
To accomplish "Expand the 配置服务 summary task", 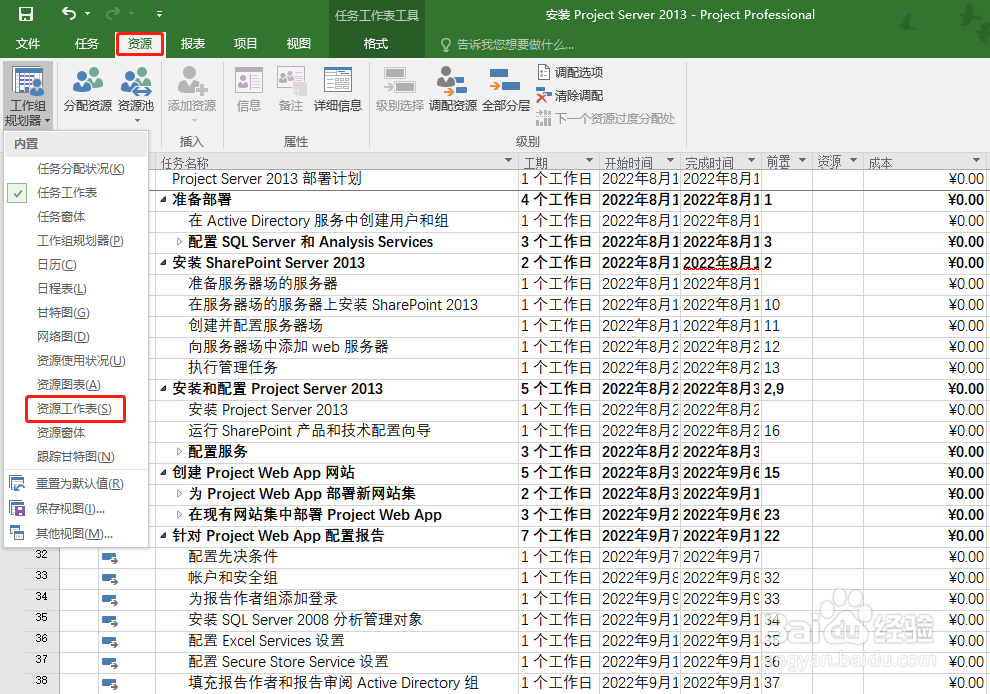I will click(179, 452).
